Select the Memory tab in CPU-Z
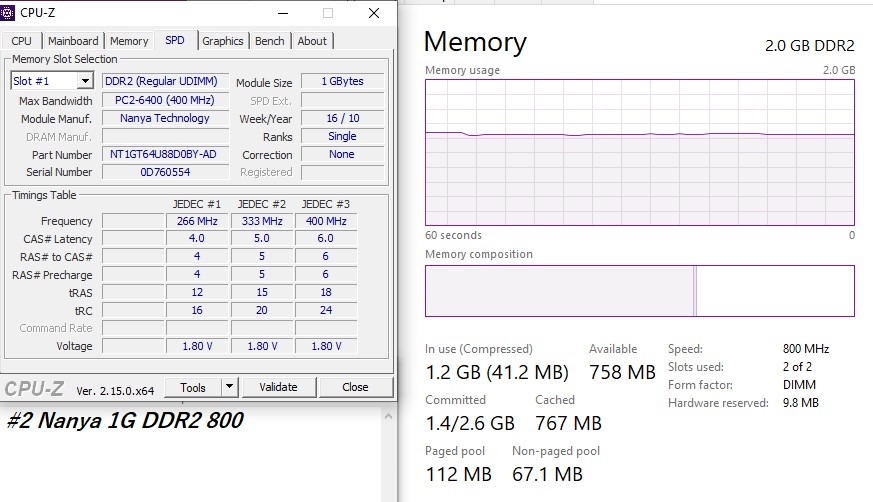The width and height of the screenshot is (873, 502). tap(129, 41)
